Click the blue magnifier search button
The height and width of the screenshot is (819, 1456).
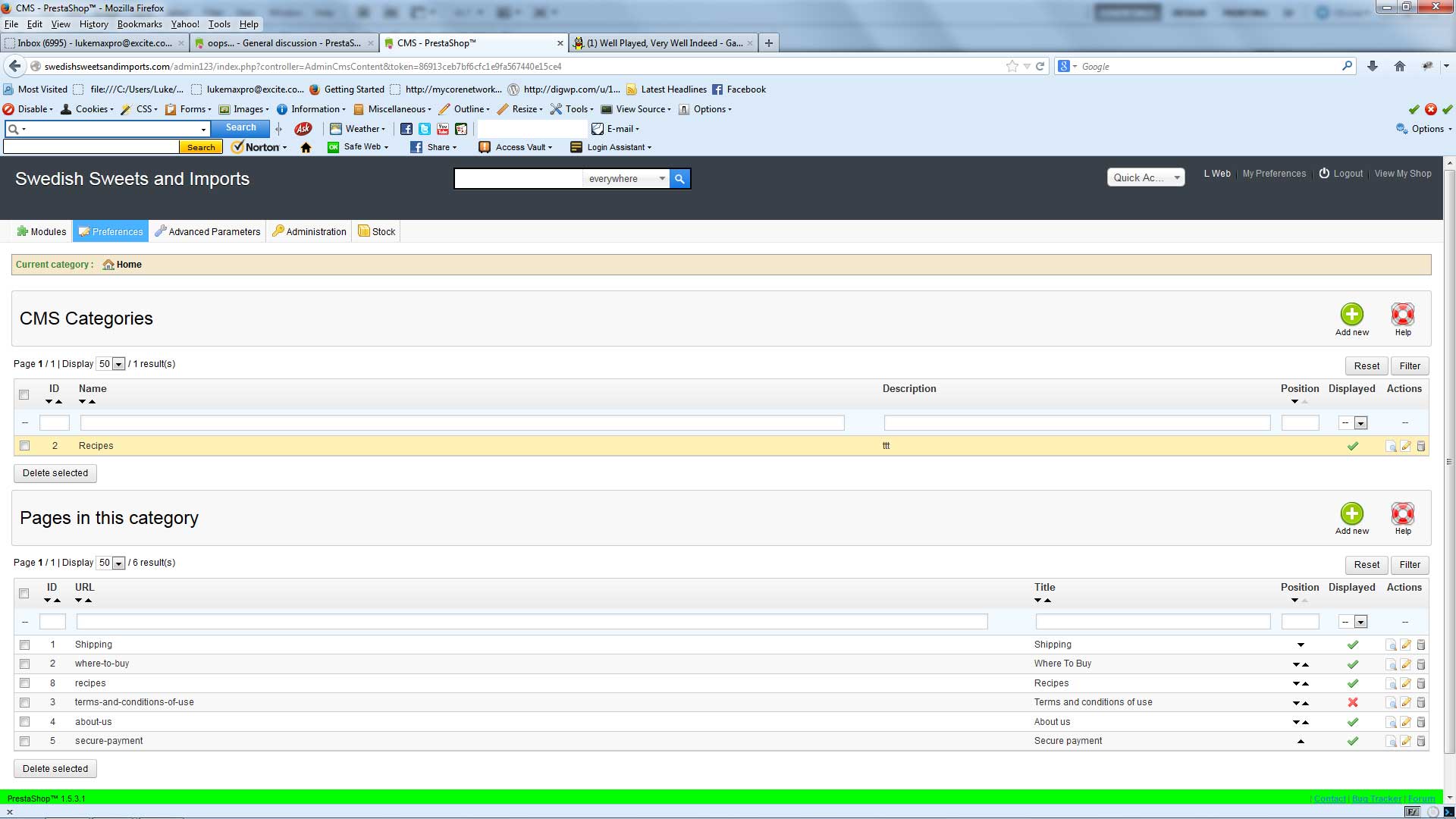(679, 179)
